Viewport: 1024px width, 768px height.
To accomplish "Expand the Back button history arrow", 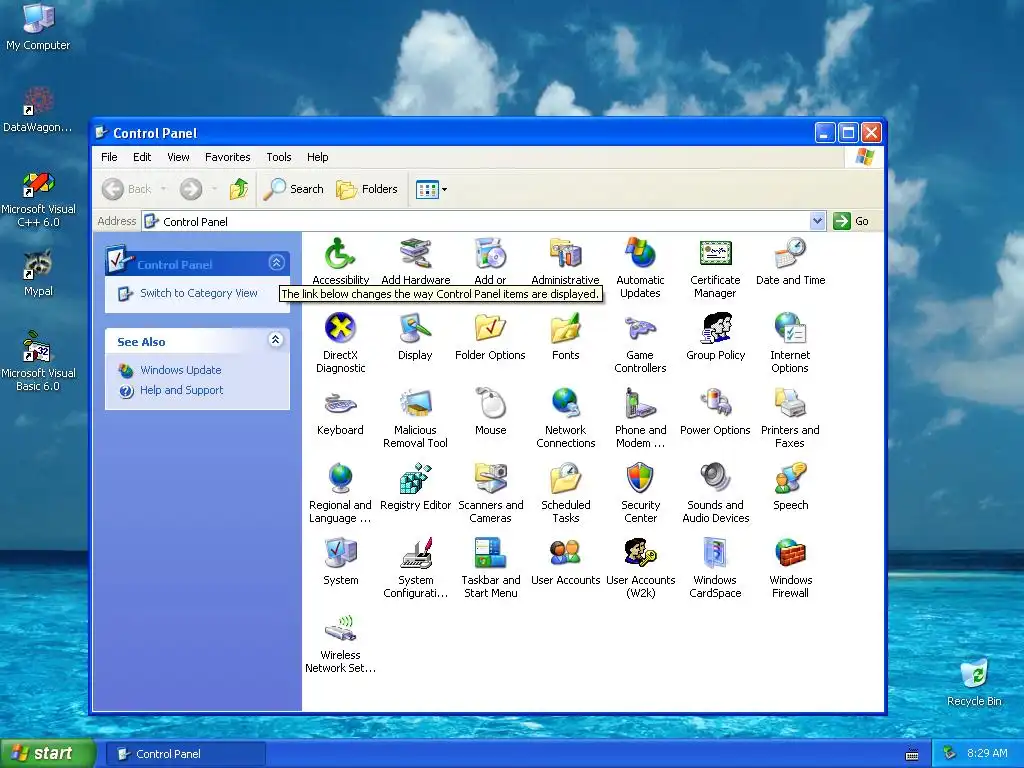I will 163,189.
